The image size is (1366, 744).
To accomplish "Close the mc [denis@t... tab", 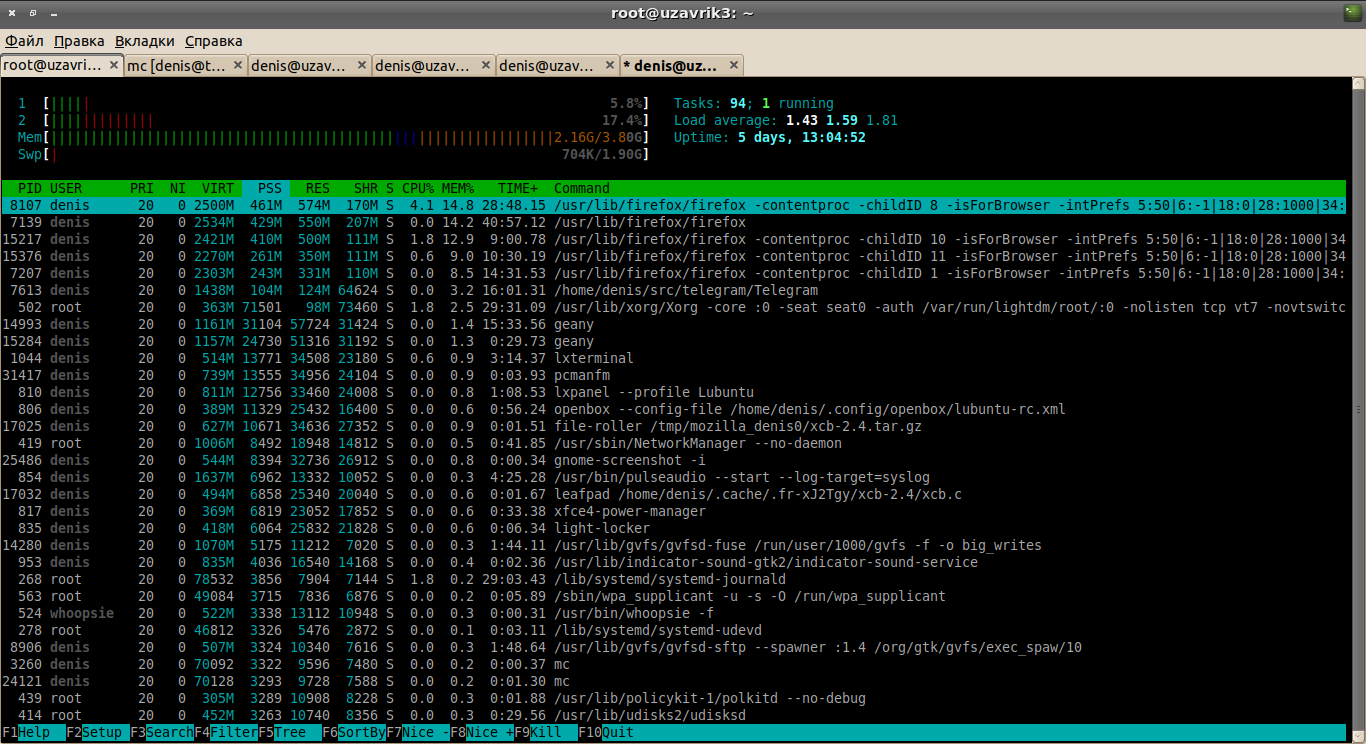I will pos(237,66).
